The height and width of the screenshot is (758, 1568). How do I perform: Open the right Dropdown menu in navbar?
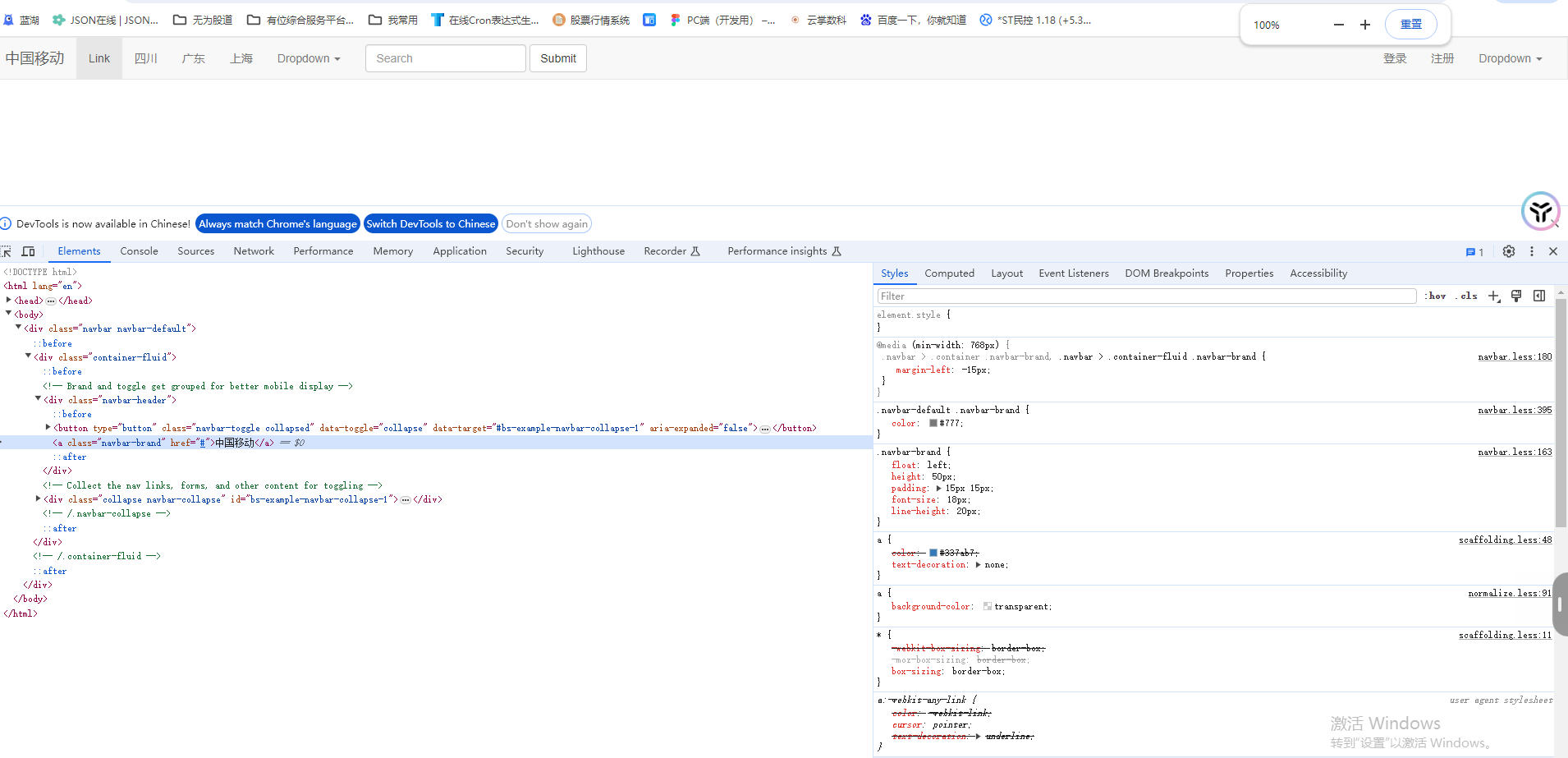pyautogui.click(x=1511, y=58)
